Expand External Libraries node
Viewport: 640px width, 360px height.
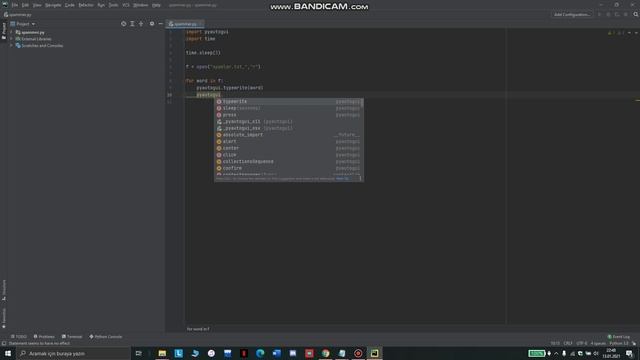click(11, 39)
